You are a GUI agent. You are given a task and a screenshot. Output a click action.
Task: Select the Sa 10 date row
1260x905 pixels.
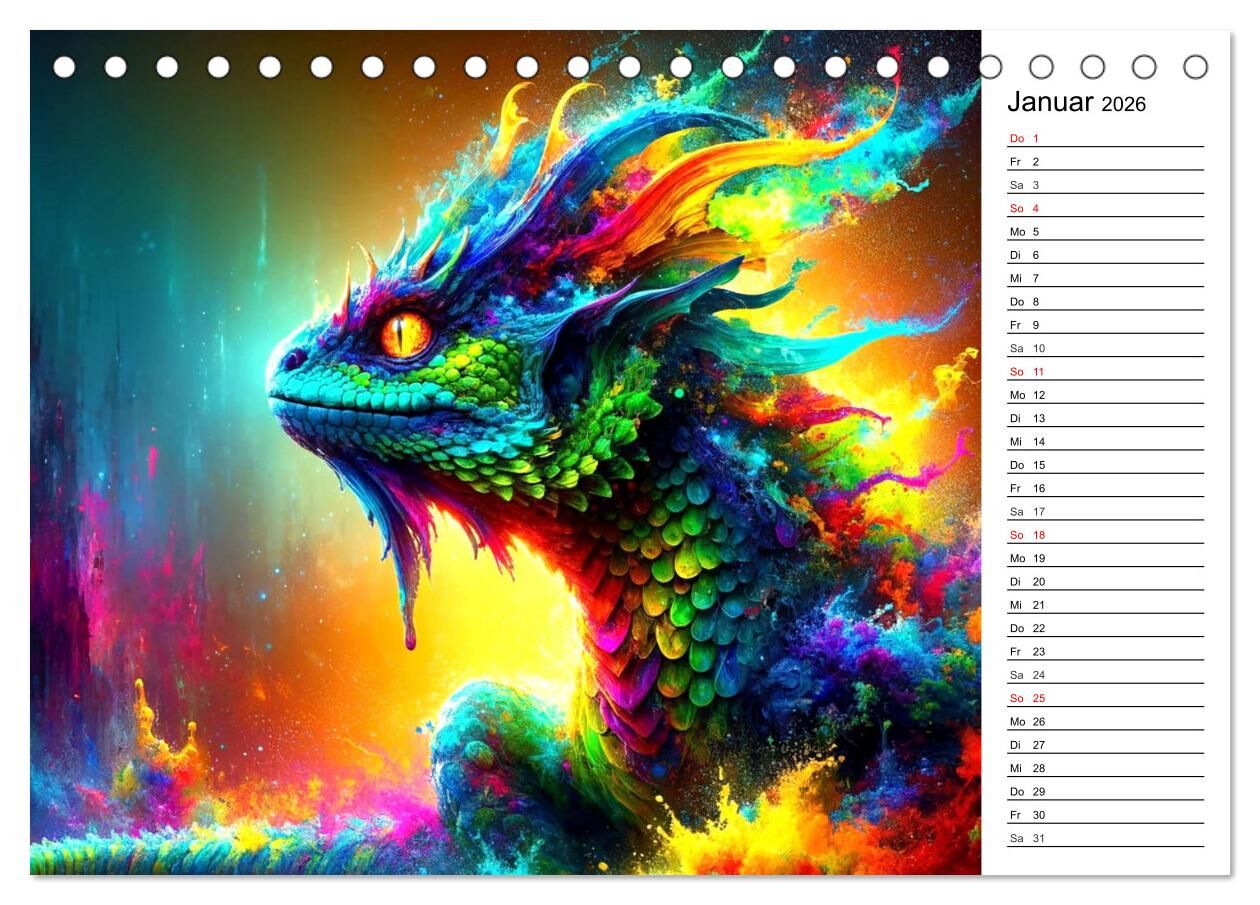click(x=1104, y=349)
